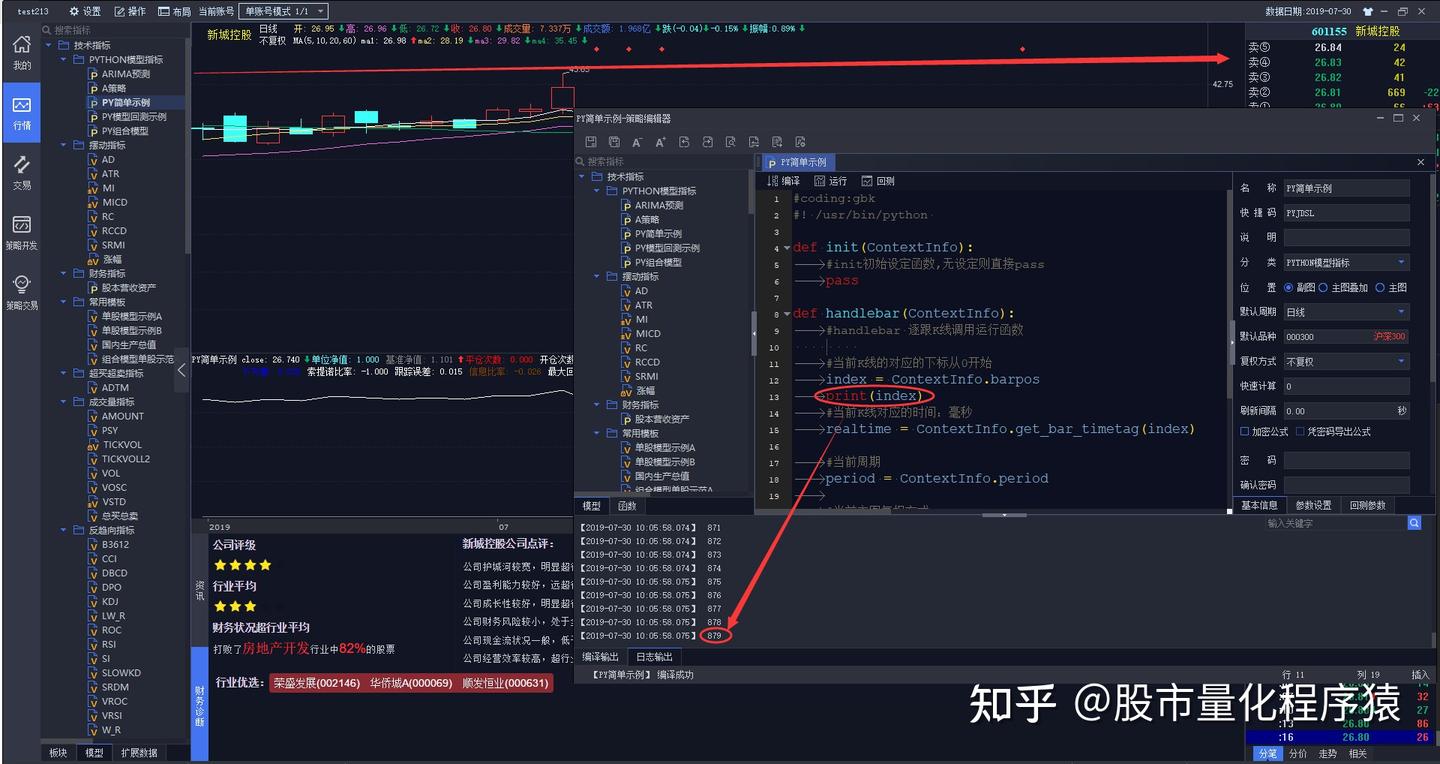Viewport: 1440px width, 764px height.
Task: Decrease font size with A- icon
Action: click(x=637, y=142)
